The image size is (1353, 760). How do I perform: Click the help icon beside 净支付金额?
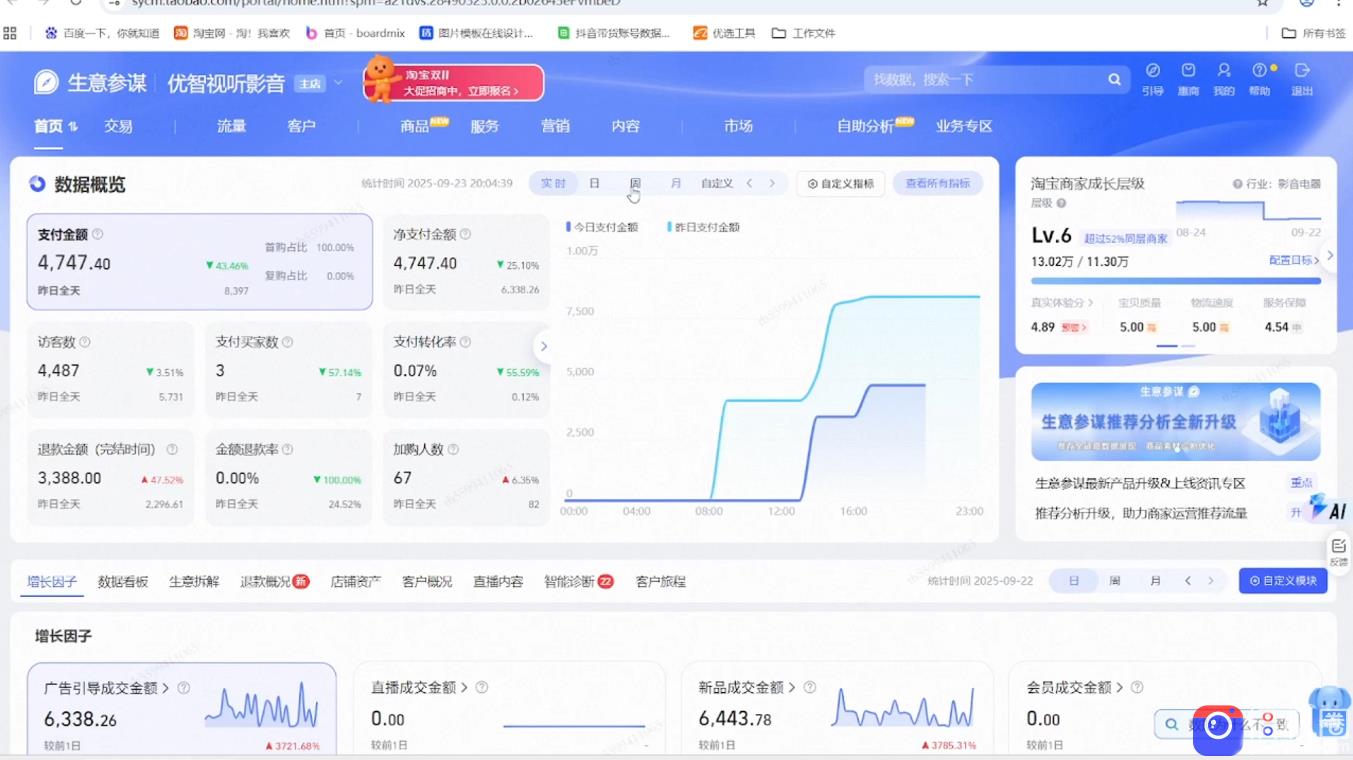pos(465,234)
